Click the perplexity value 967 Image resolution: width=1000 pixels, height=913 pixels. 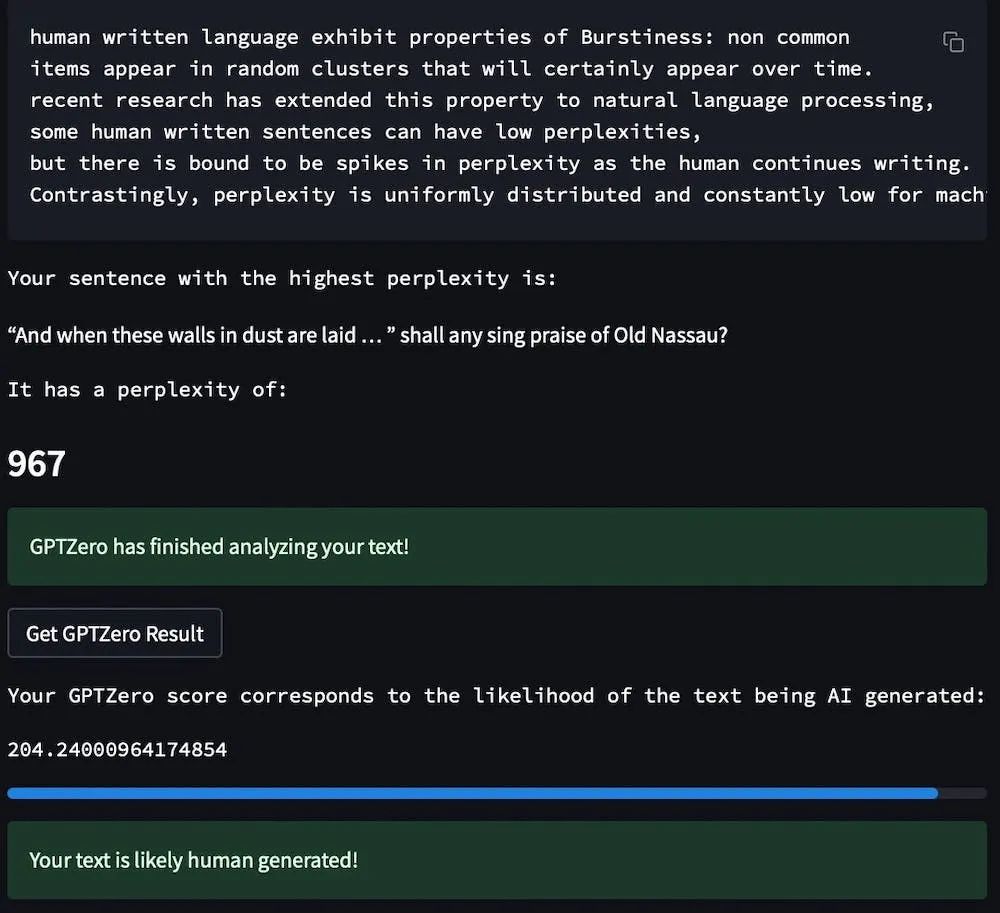click(x=36, y=464)
